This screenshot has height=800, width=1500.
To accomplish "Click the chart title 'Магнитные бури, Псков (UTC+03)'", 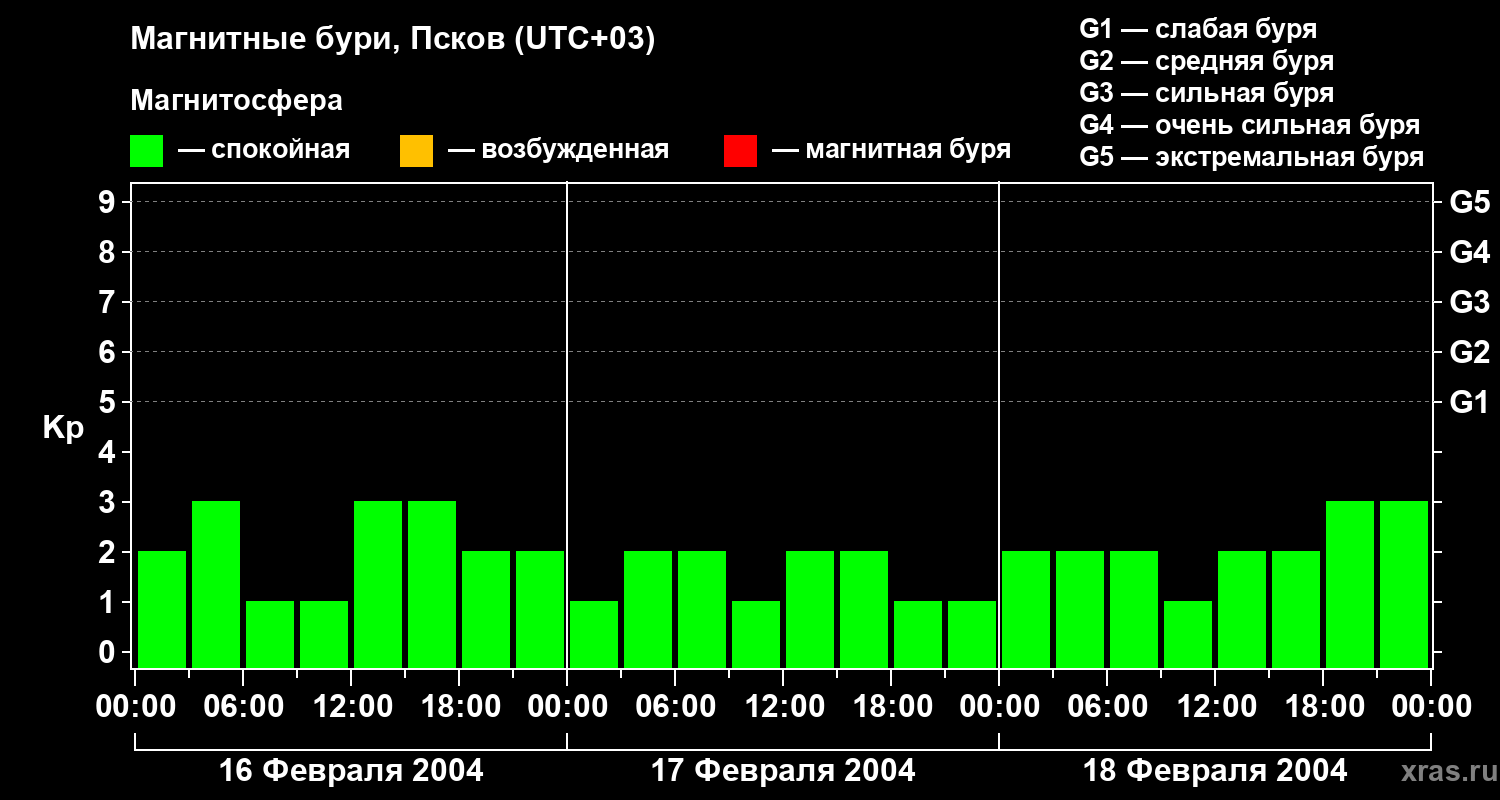I will coord(392,40).
